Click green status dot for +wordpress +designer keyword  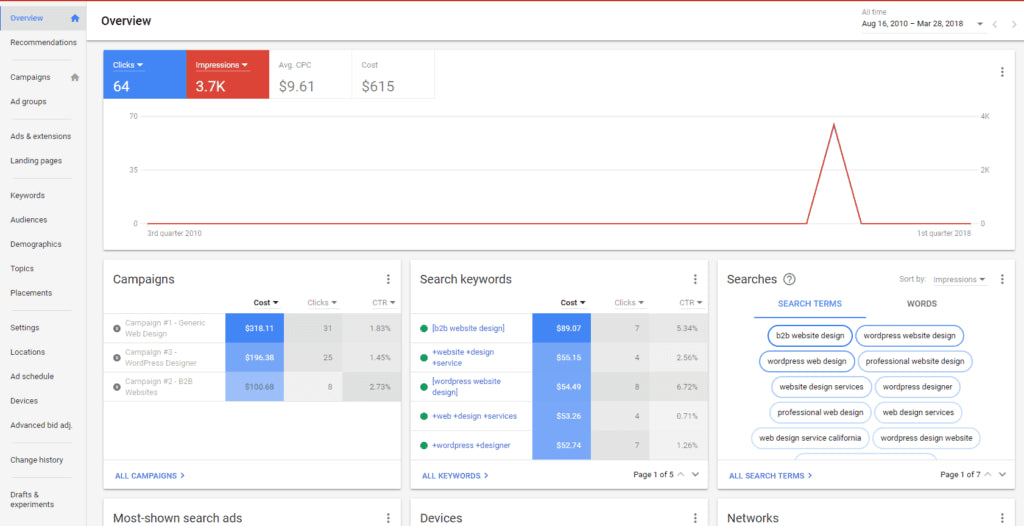424,445
